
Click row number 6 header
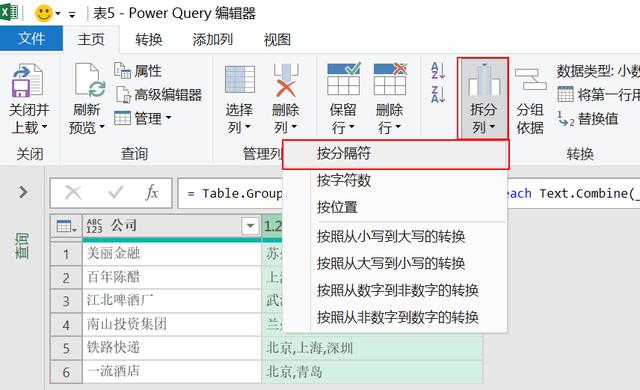tap(66, 372)
